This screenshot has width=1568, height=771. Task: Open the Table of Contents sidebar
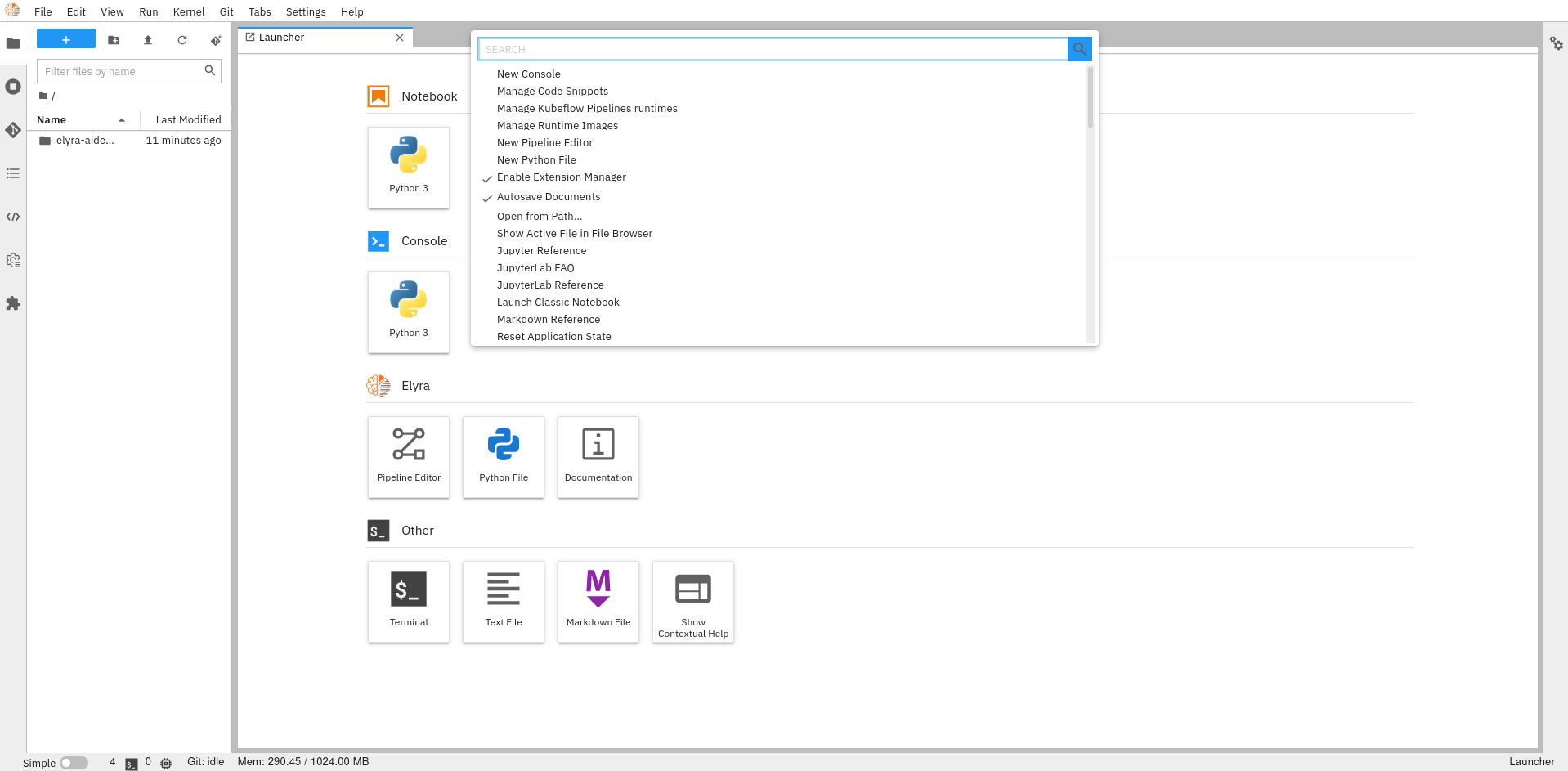[x=13, y=173]
